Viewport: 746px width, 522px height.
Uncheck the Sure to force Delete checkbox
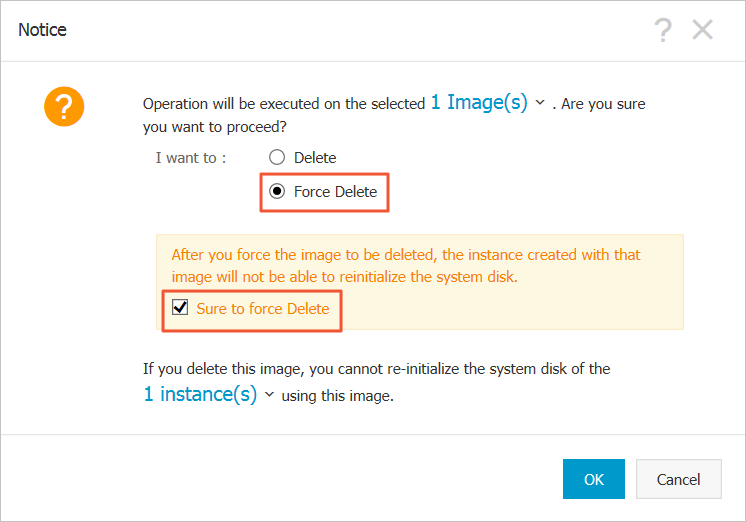(180, 309)
